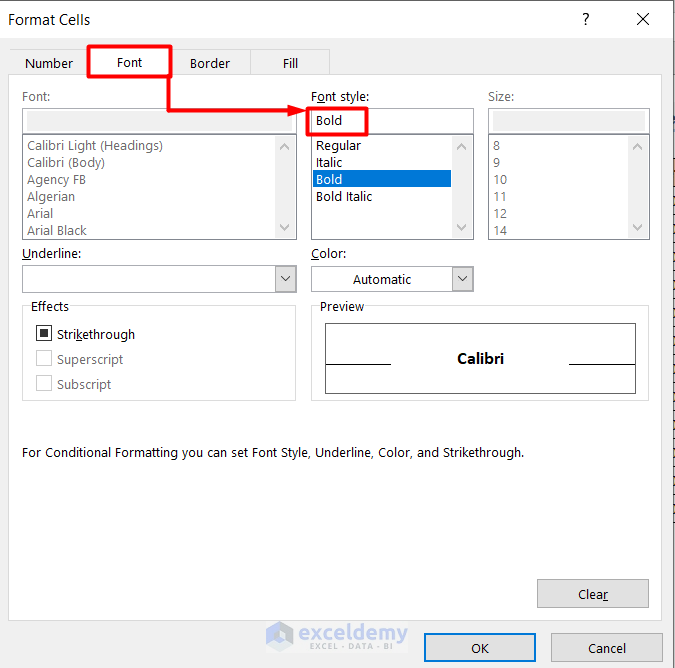Open the Fill tab
Screen dimensions: 675x668
(x=290, y=63)
